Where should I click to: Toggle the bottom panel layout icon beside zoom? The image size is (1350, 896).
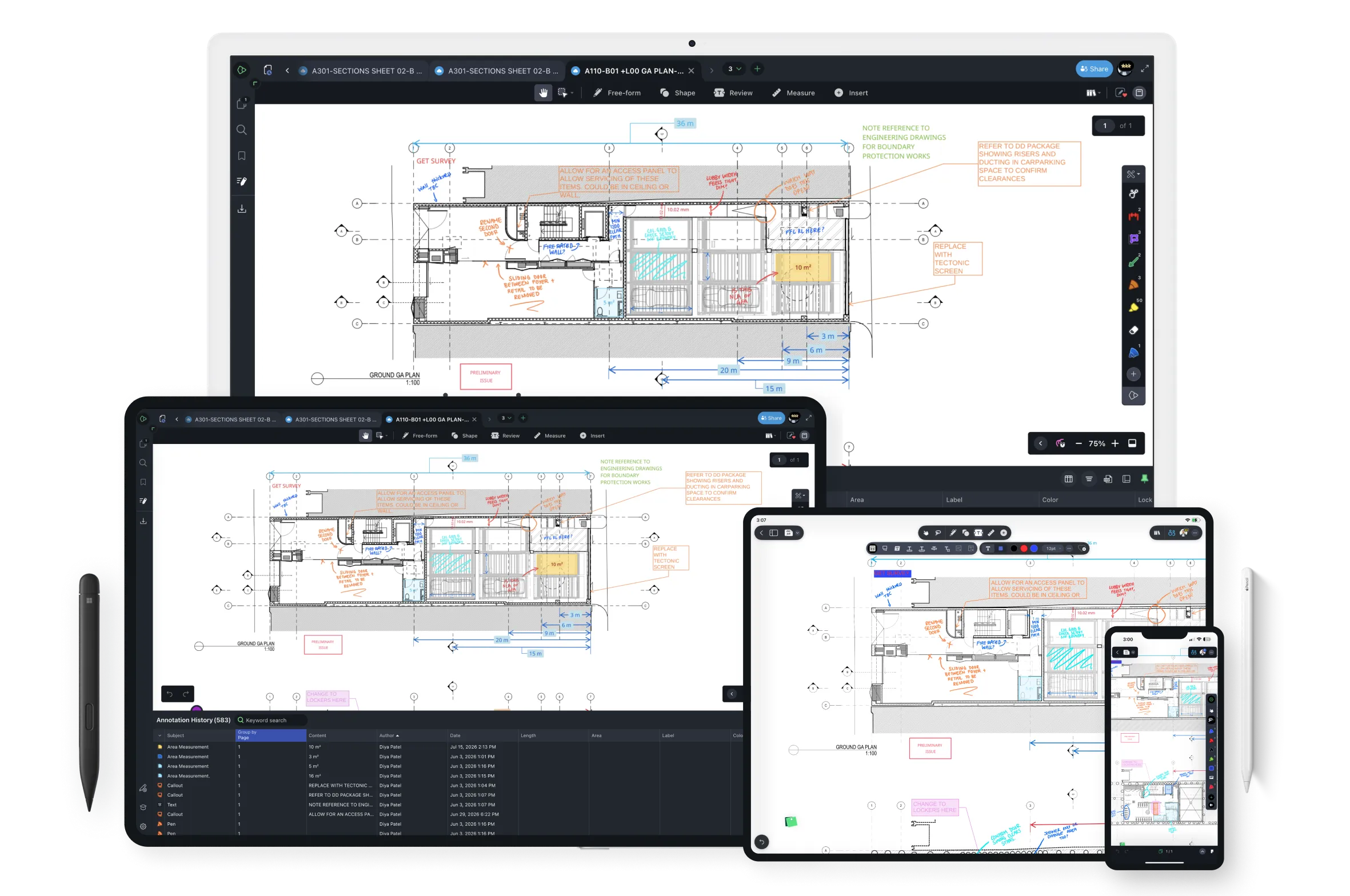1132,443
